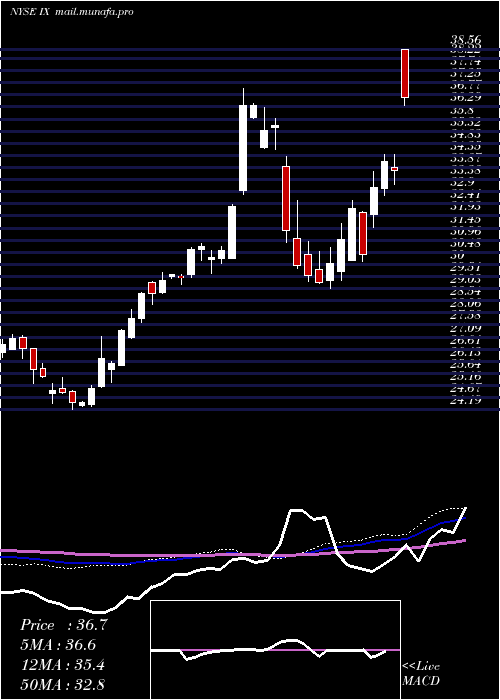The width and height of the screenshot is (500, 700).
Task: Click the 36.77 price axis label
Action: (465, 86)
